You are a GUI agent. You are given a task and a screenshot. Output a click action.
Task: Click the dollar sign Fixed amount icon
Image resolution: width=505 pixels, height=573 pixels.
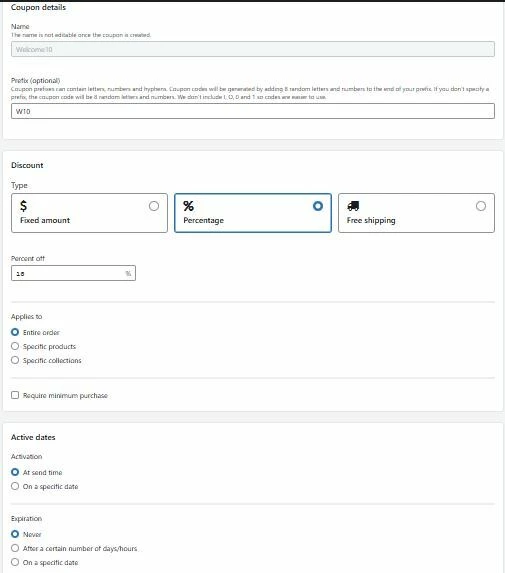point(23,206)
